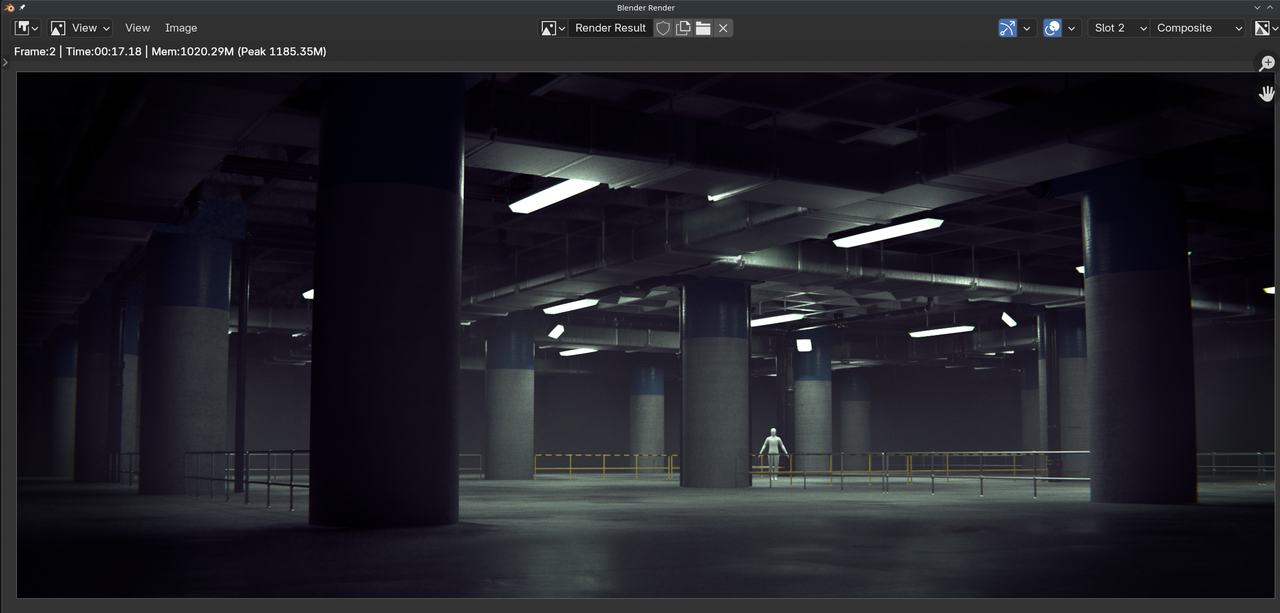Click the zoom-in magnifier icon above the viewport
Screen dimensions: 1280x613
1266,62
